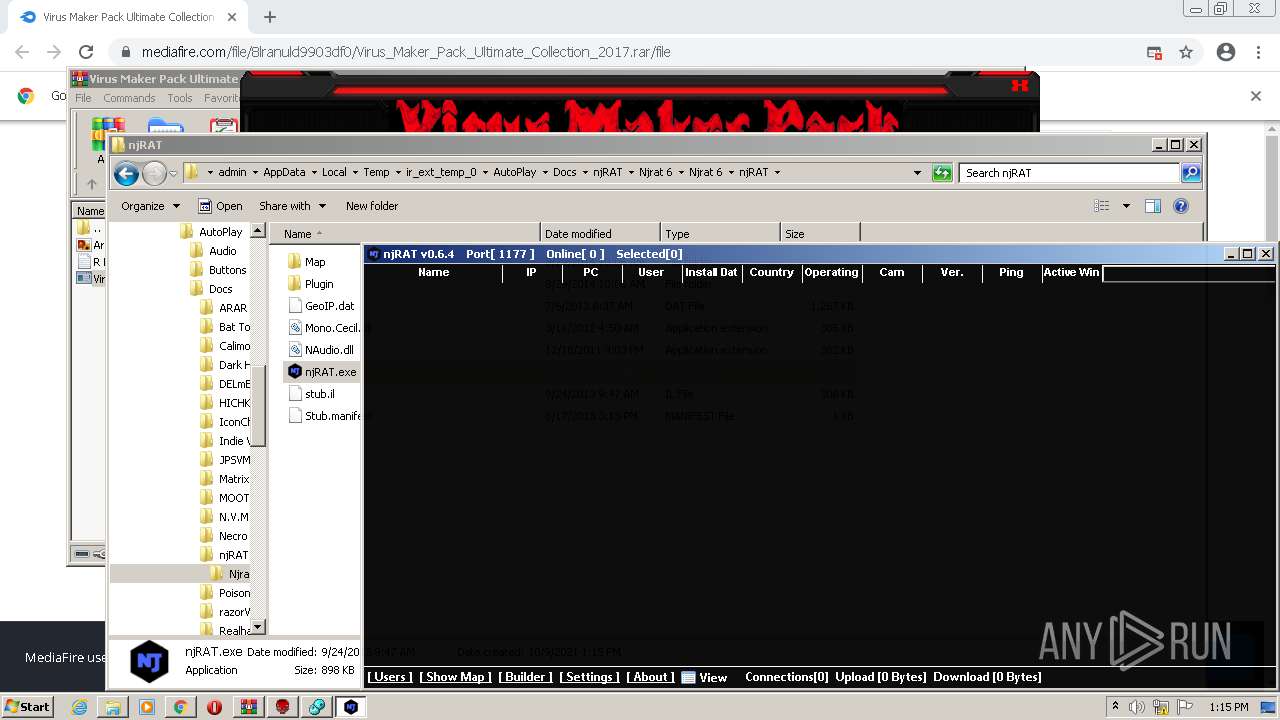This screenshot has height=720, width=1280.
Task: Click the red skull app icon in taskbar
Action: [x=283, y=707]
